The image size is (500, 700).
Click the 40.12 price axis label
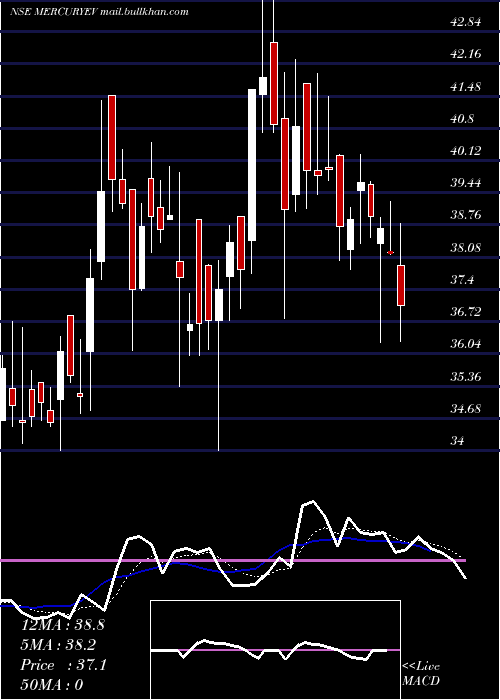[466, 151]
